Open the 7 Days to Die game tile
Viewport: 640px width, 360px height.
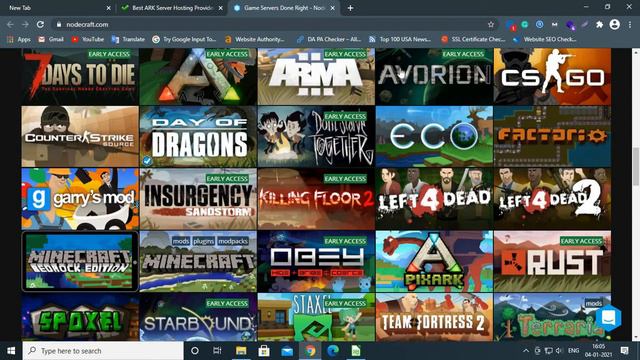(x=80, y=76)
